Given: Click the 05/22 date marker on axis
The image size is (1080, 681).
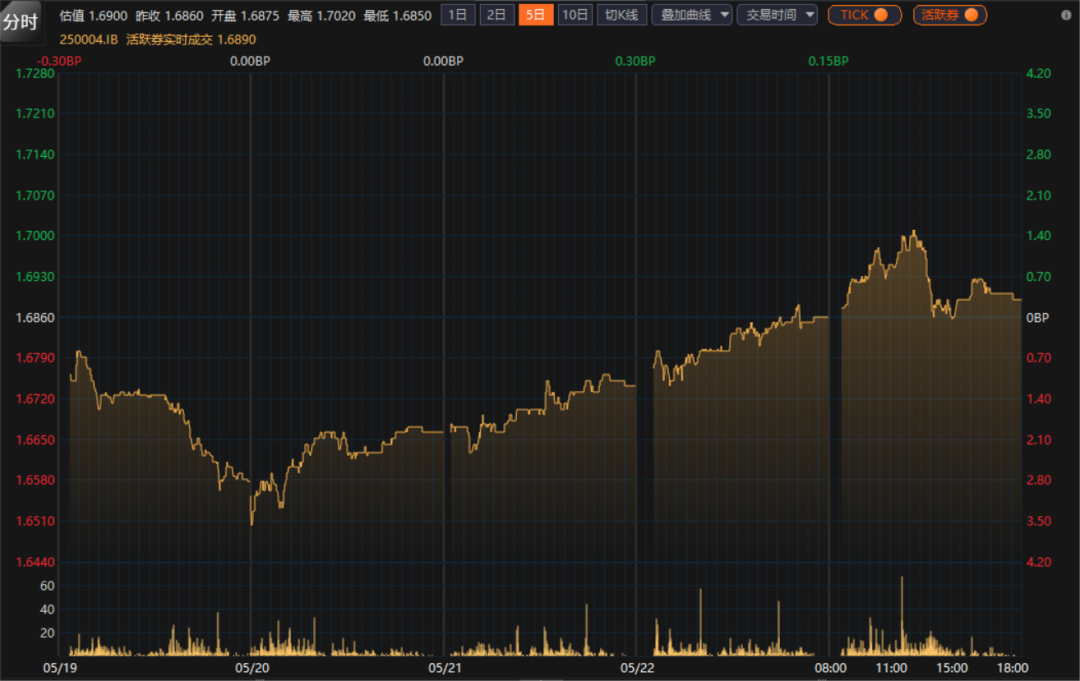Looking at the screenshot, I should pos(637,667).
